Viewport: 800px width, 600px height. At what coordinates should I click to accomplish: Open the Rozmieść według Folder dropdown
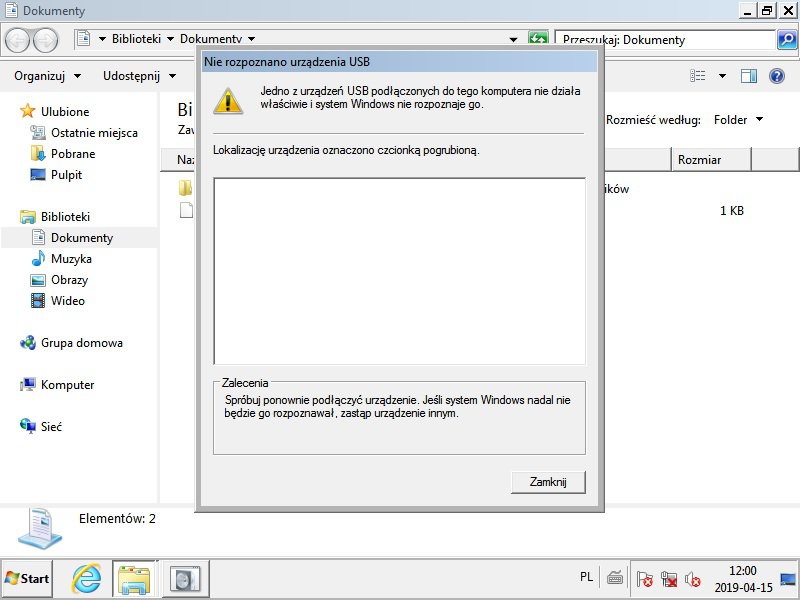point(738,120)
